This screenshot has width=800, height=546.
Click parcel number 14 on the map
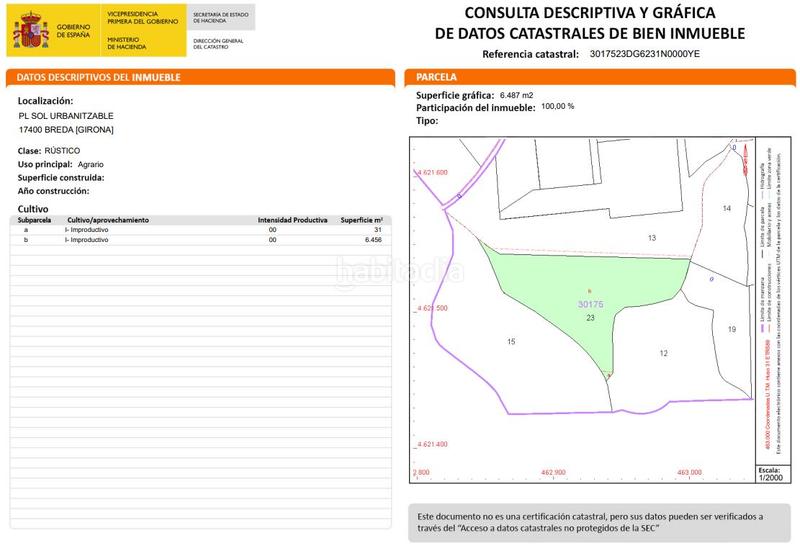(x=727, y=208)
